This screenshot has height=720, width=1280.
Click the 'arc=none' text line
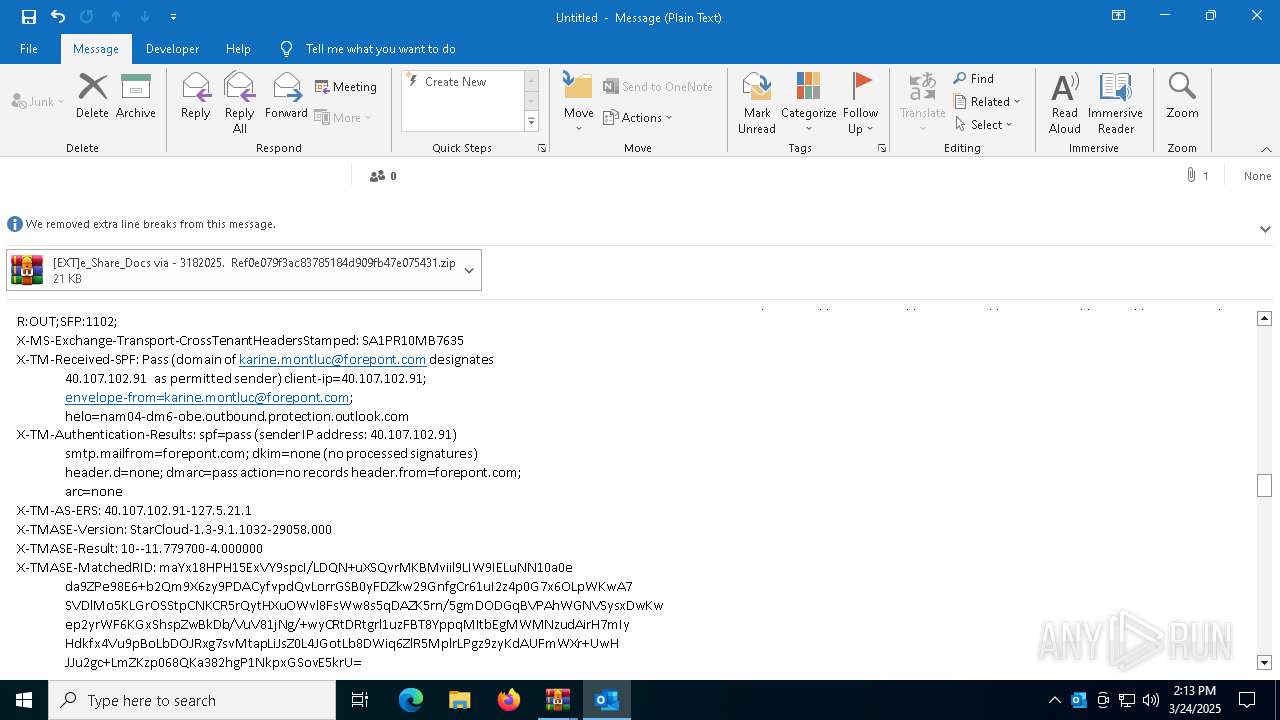pyautogui.click(x=94, y=491)
